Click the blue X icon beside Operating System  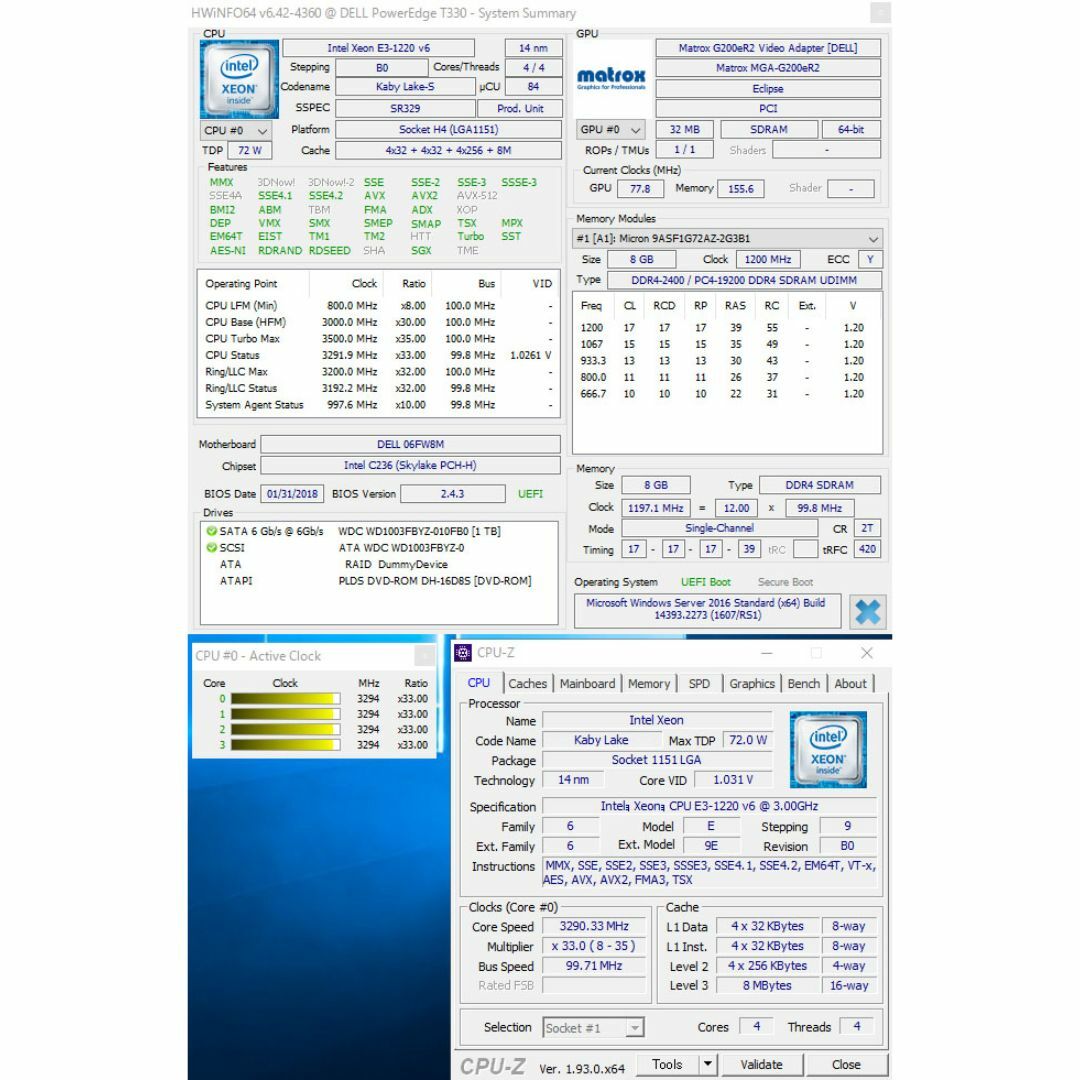[x=867, y=612]
